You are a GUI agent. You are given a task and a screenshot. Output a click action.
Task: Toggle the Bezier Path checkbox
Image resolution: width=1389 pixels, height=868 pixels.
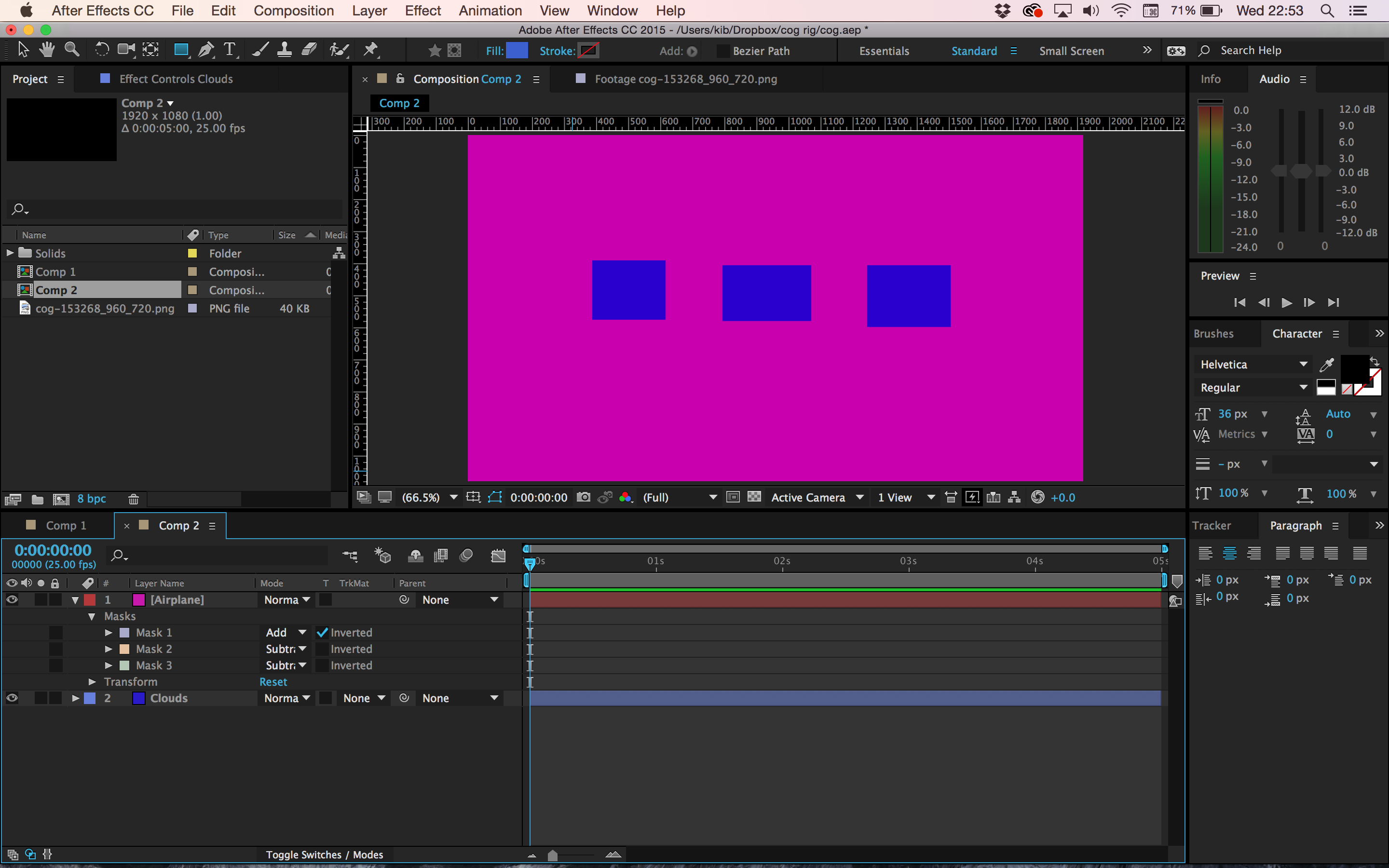(x=723, y=51)
